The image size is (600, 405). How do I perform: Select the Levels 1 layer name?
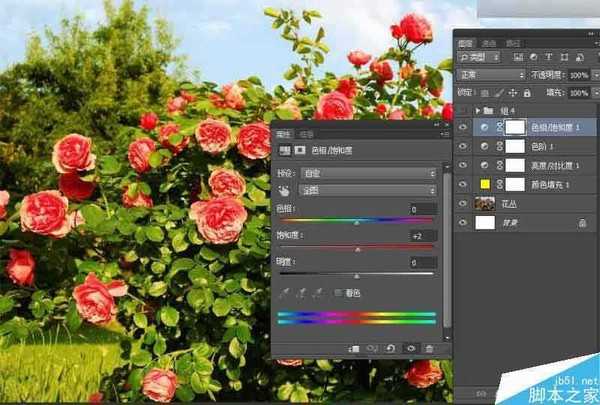point(542,147)
